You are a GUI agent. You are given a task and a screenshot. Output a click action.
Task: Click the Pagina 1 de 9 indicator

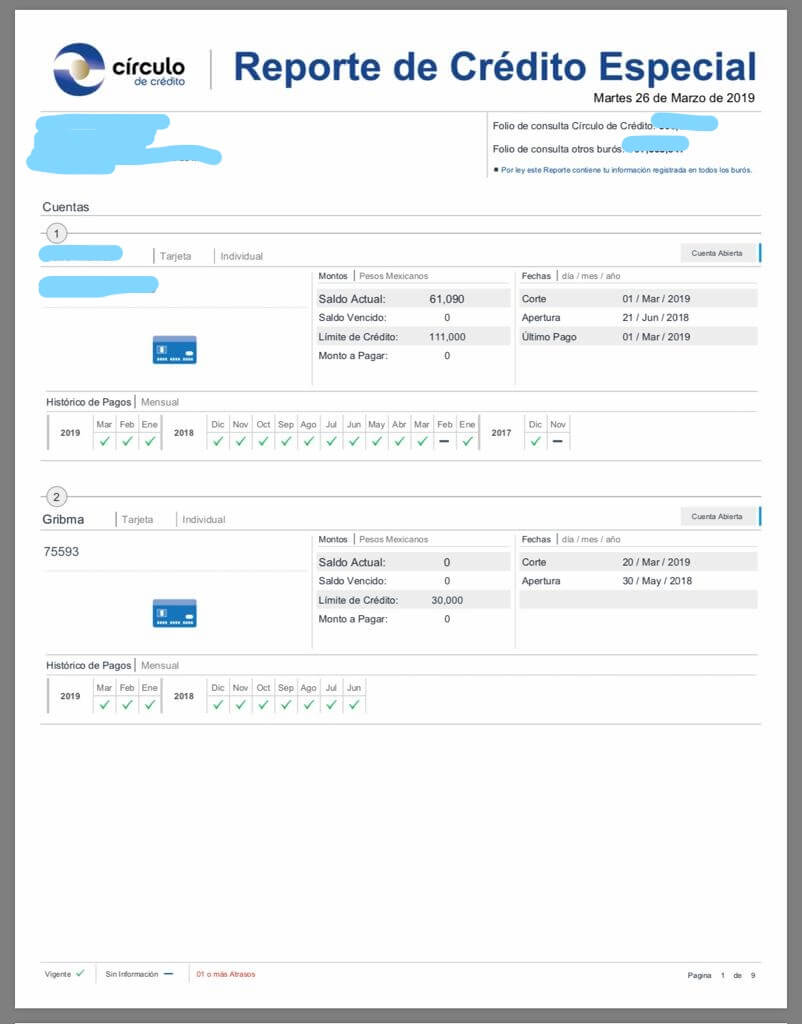coord(718,973)
